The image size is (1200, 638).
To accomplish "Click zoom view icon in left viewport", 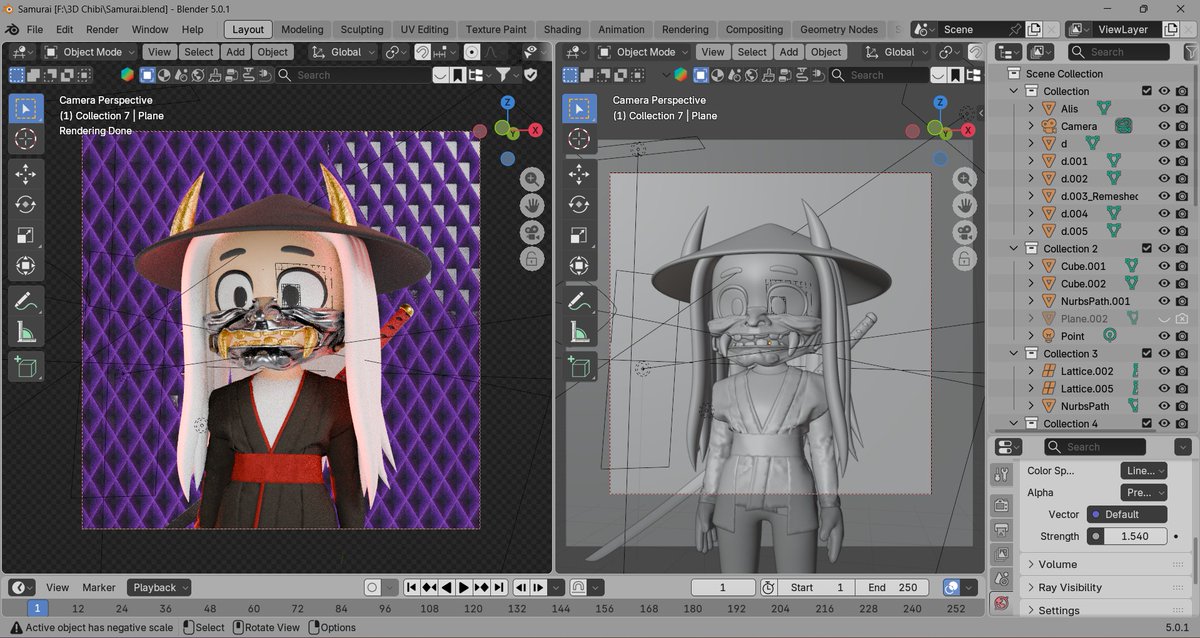I will point(532,179).
